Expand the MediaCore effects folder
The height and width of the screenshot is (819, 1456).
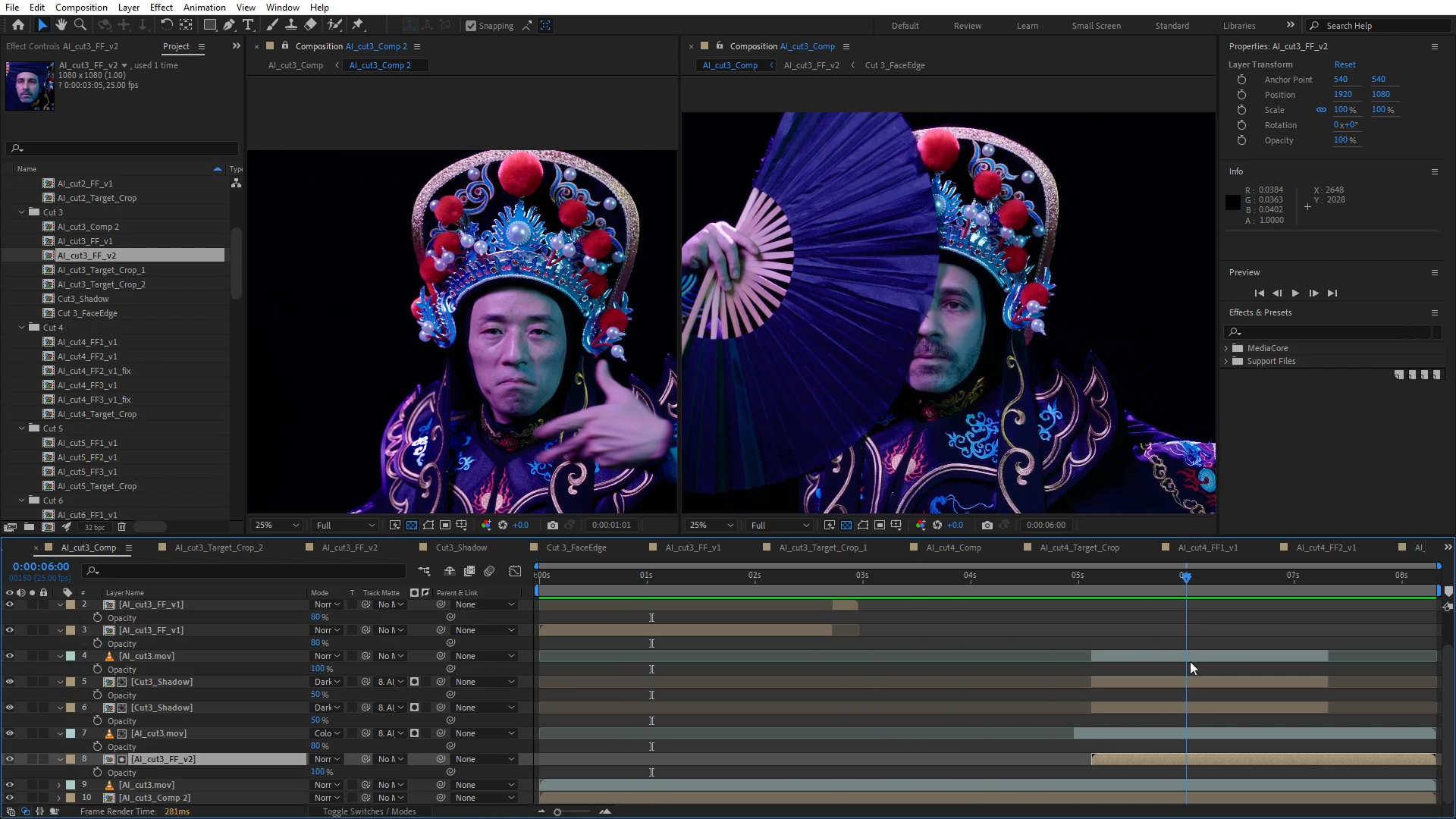1226,348
